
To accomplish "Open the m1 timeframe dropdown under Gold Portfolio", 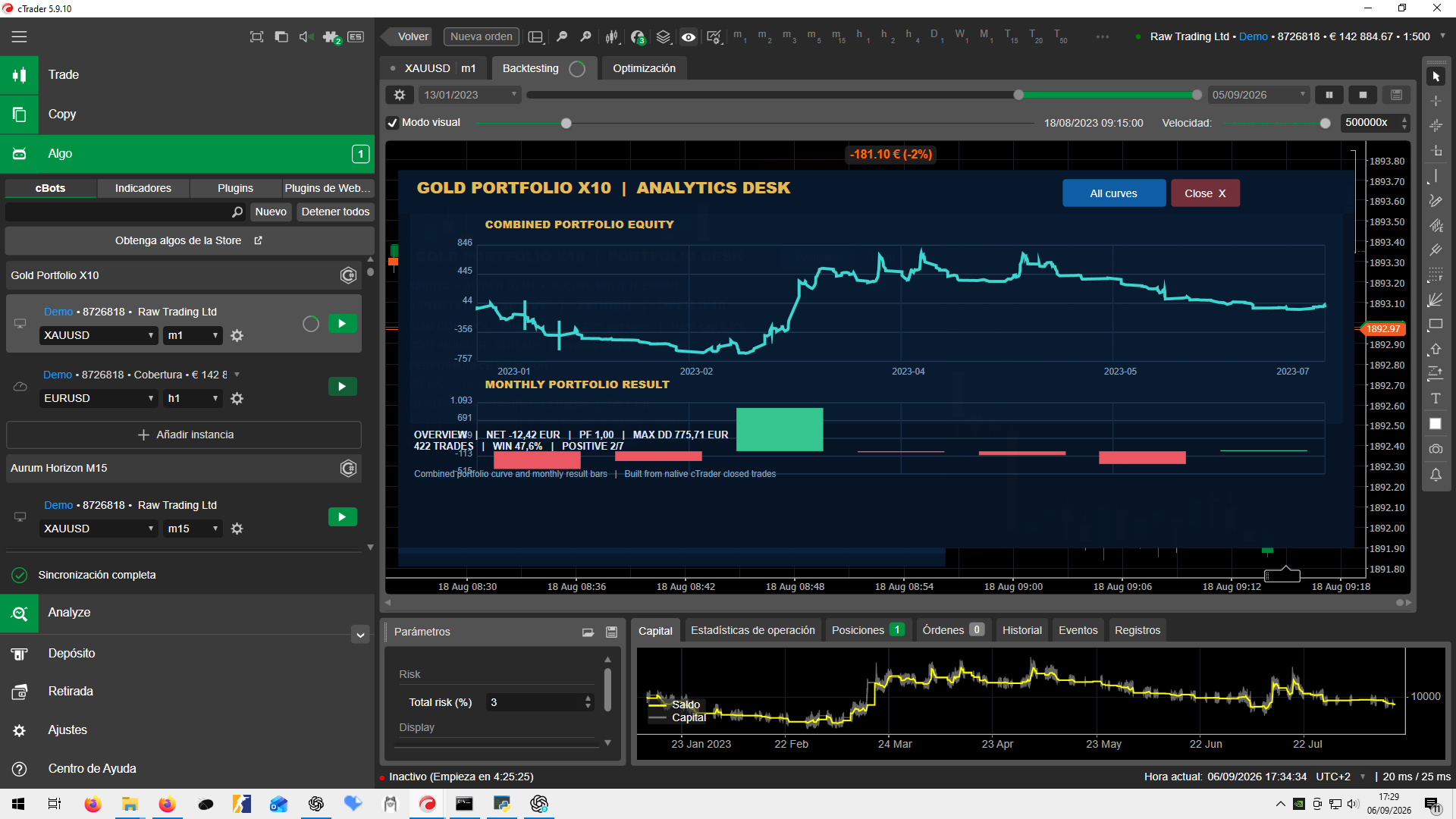I will [193, 335].
